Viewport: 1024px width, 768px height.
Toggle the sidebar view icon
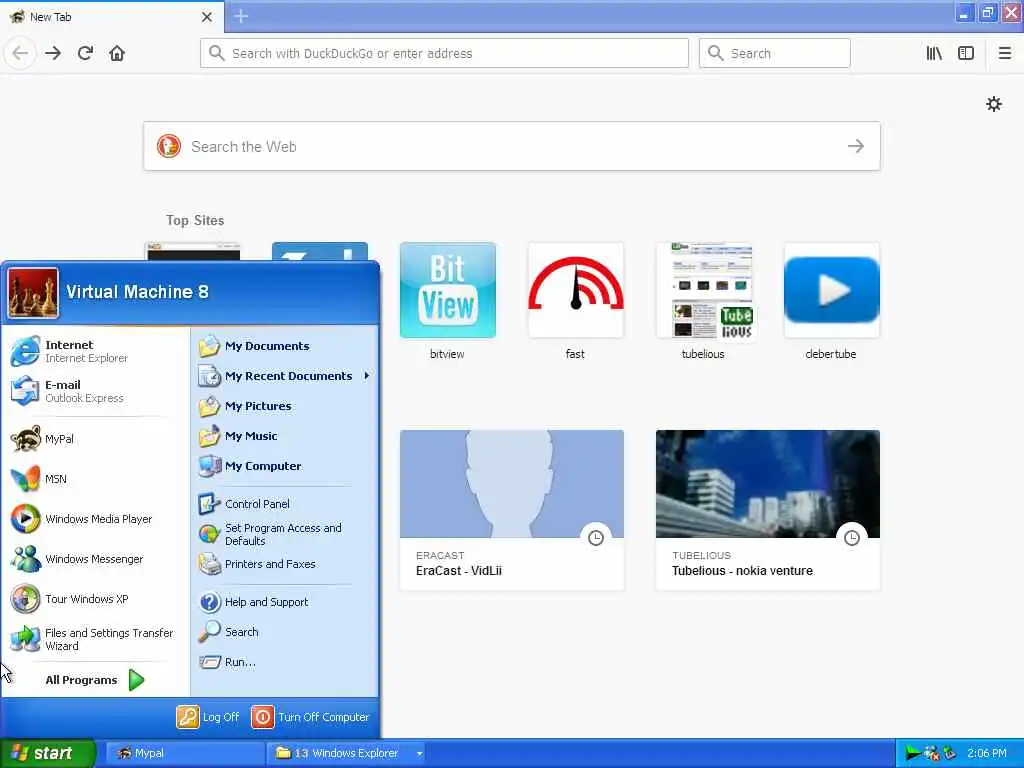point(966,53)
